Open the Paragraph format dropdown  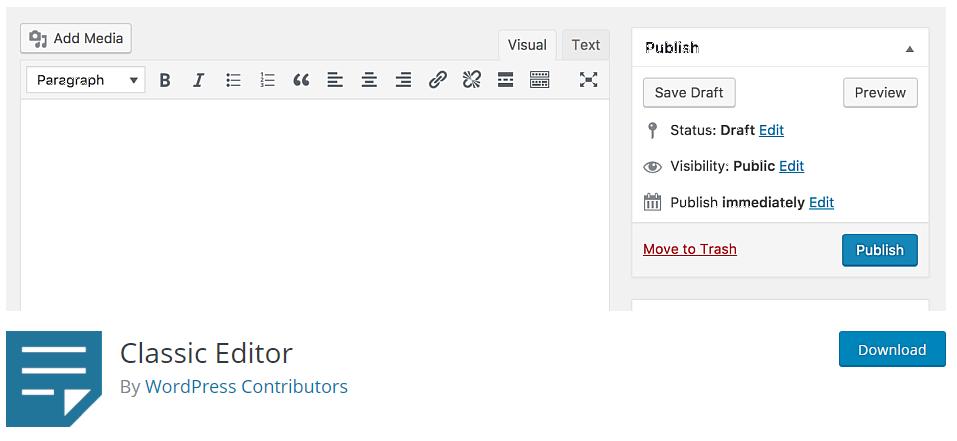coord(86,80)
